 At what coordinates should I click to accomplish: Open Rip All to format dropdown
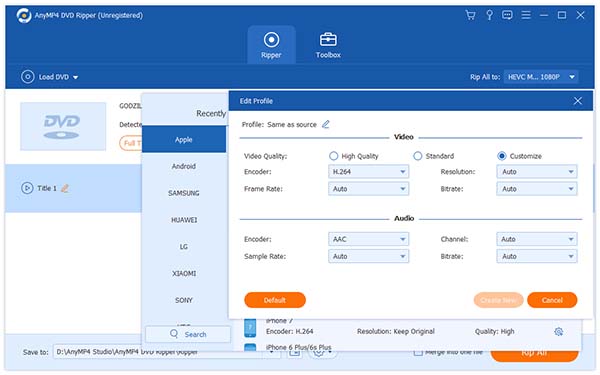541,77
